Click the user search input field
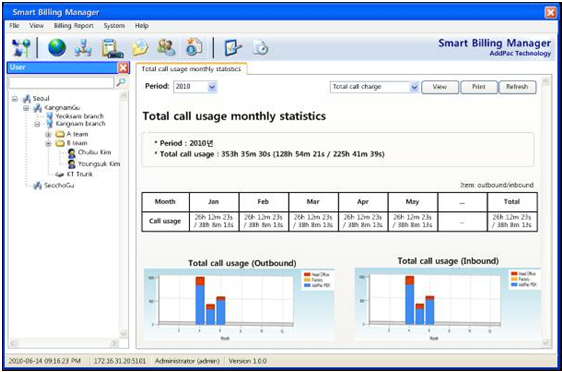This screenshot has height=372, width=562. click(61, 83)
